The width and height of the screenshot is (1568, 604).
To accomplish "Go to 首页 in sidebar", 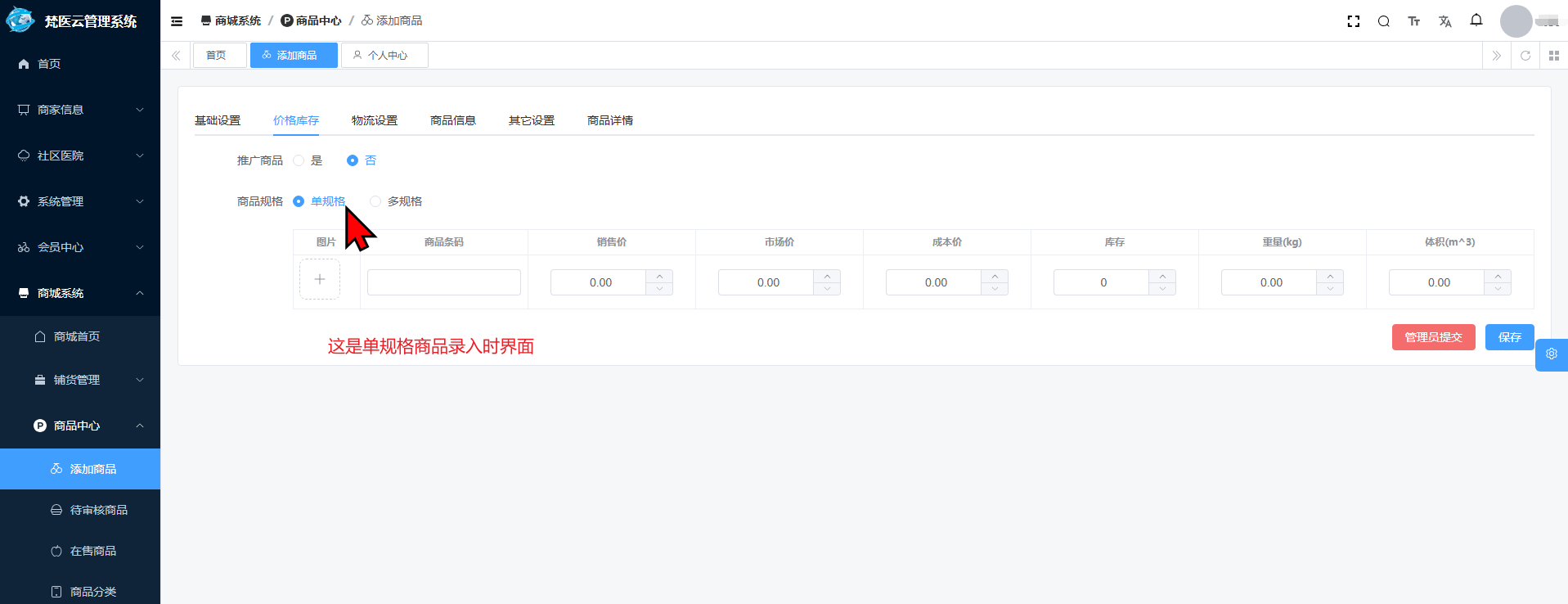I will tap(80, 64).
